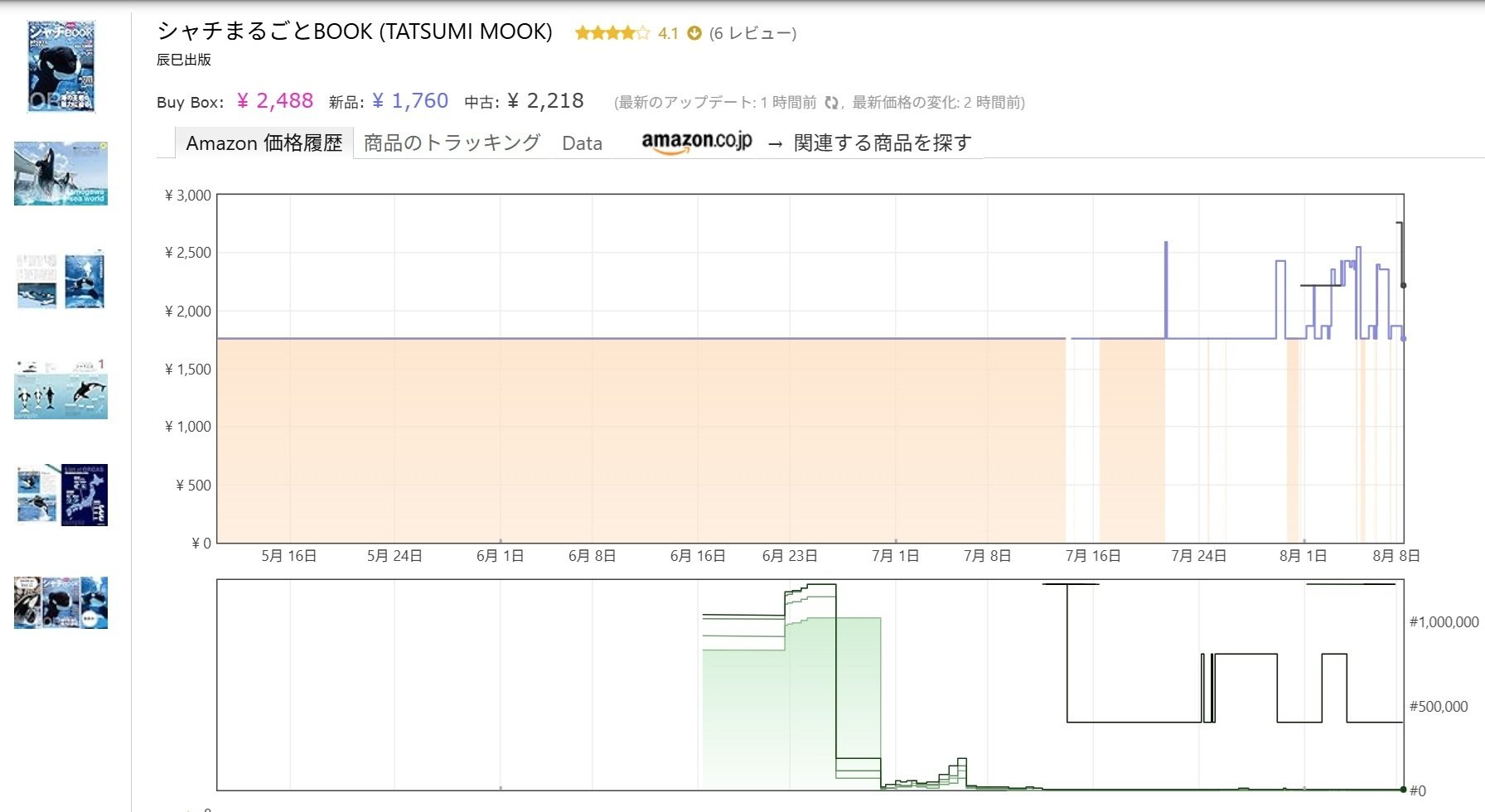Click the star rating icons
This screenshot has width=1485, height=812.
pos(612,33)
